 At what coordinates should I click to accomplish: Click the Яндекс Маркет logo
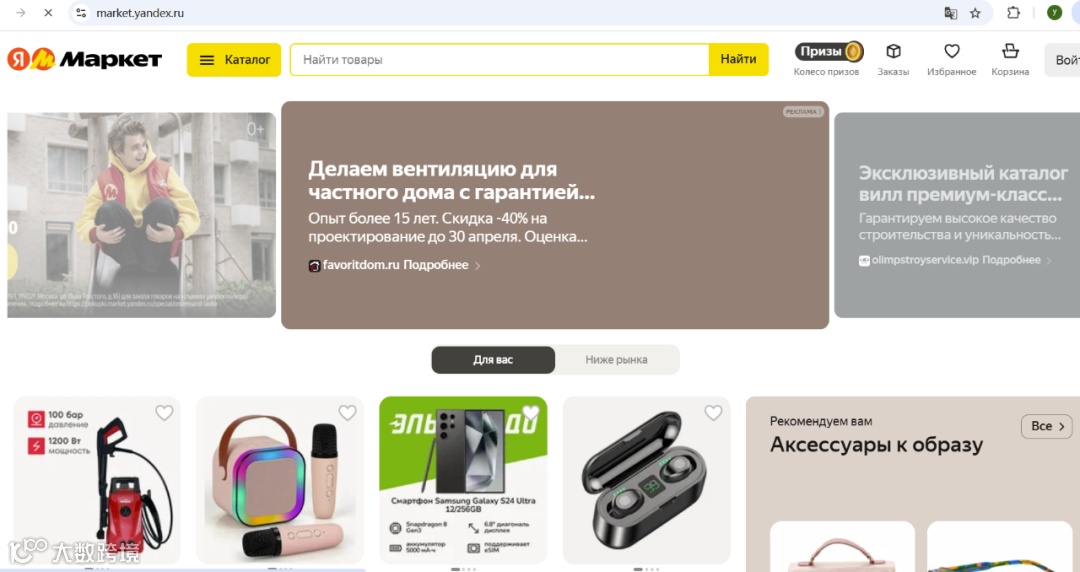pyautogui.click(x=85, y=59)
